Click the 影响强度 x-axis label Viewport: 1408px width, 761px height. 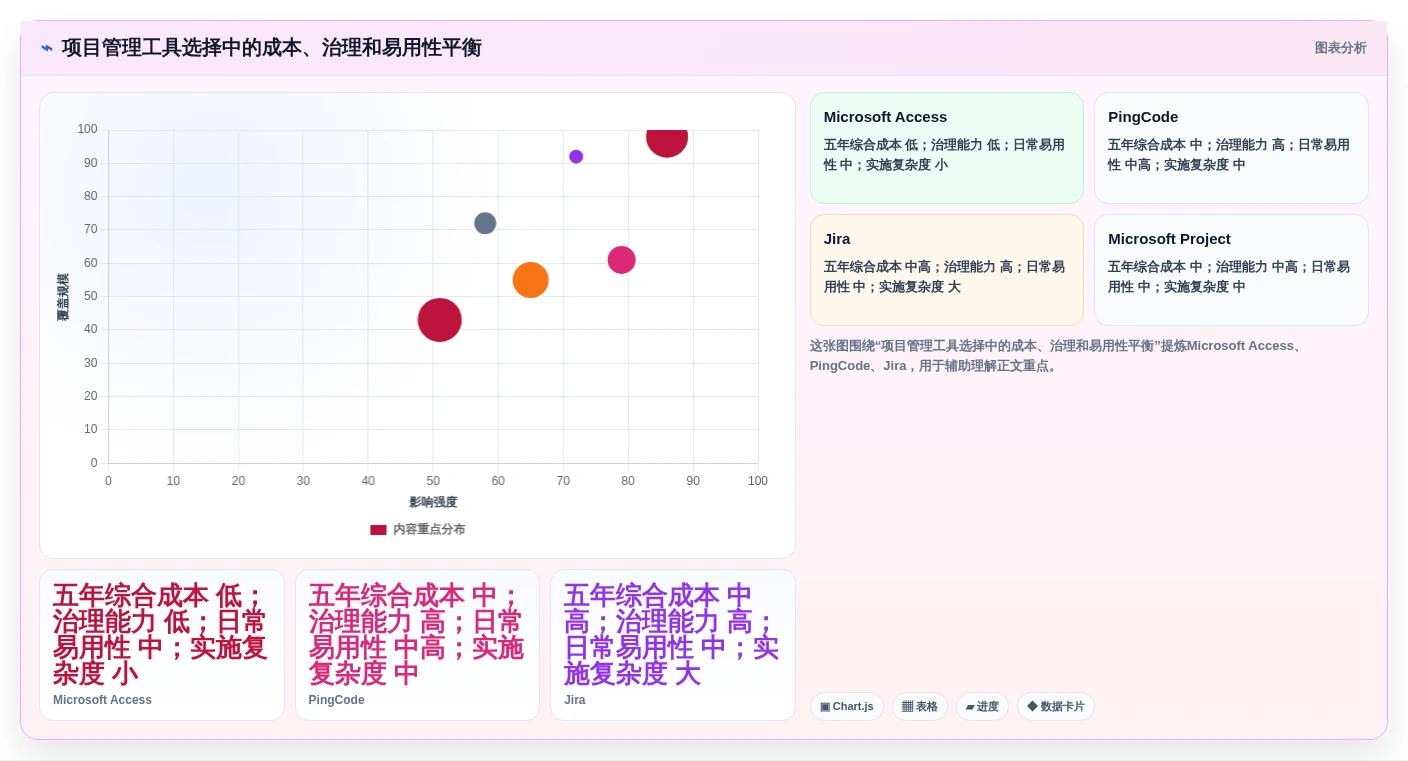(433, 502)
